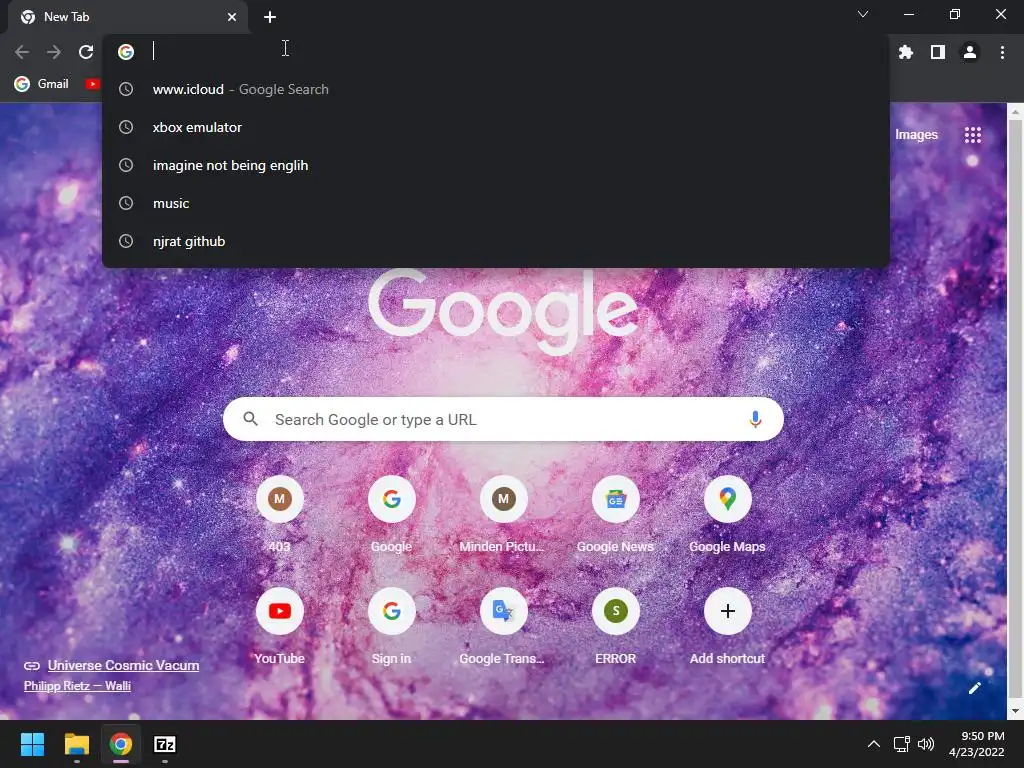Open the volume control in the tray

point(925,744)
